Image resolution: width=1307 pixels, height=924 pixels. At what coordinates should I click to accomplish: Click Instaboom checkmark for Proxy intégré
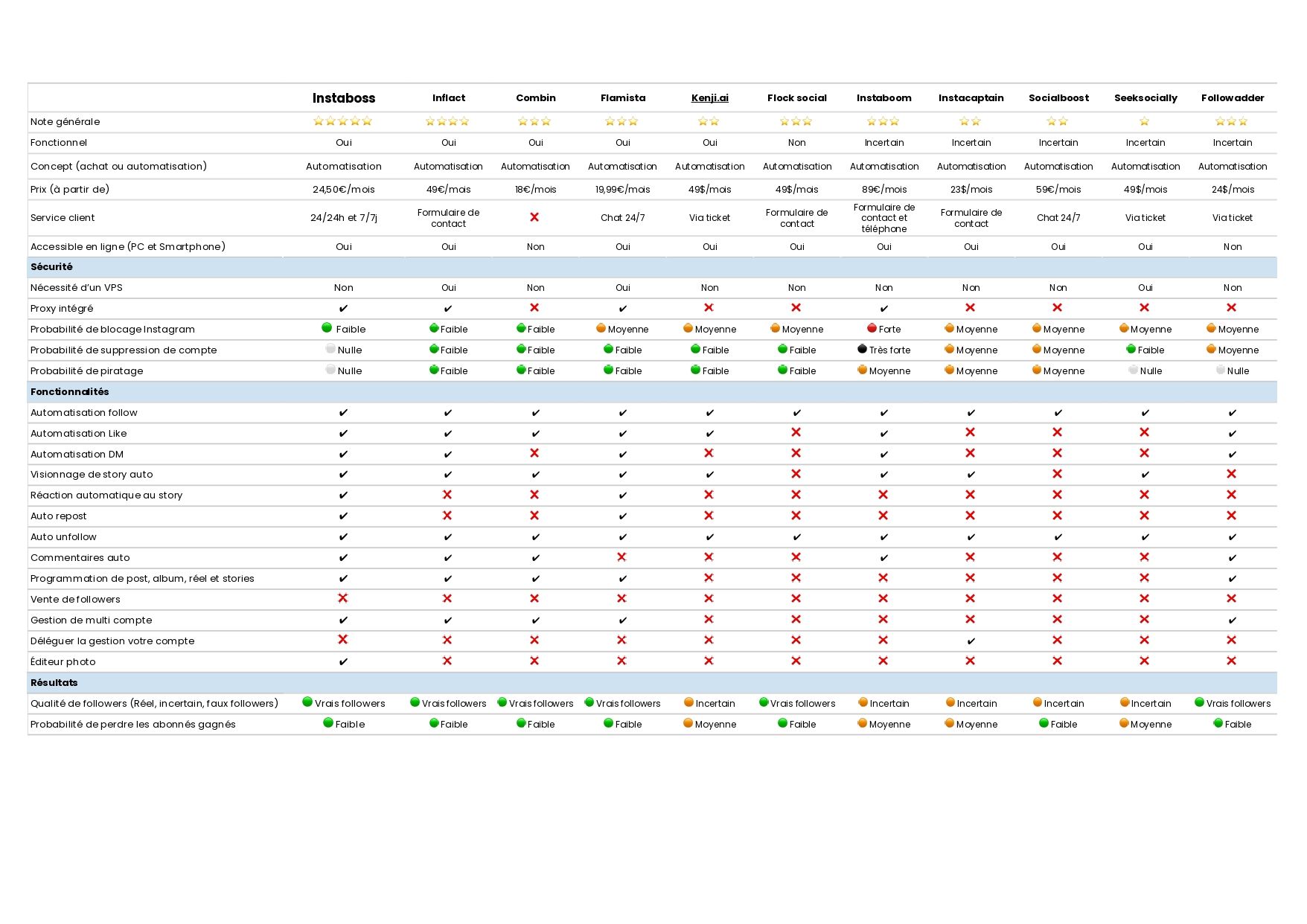point(884,308)
